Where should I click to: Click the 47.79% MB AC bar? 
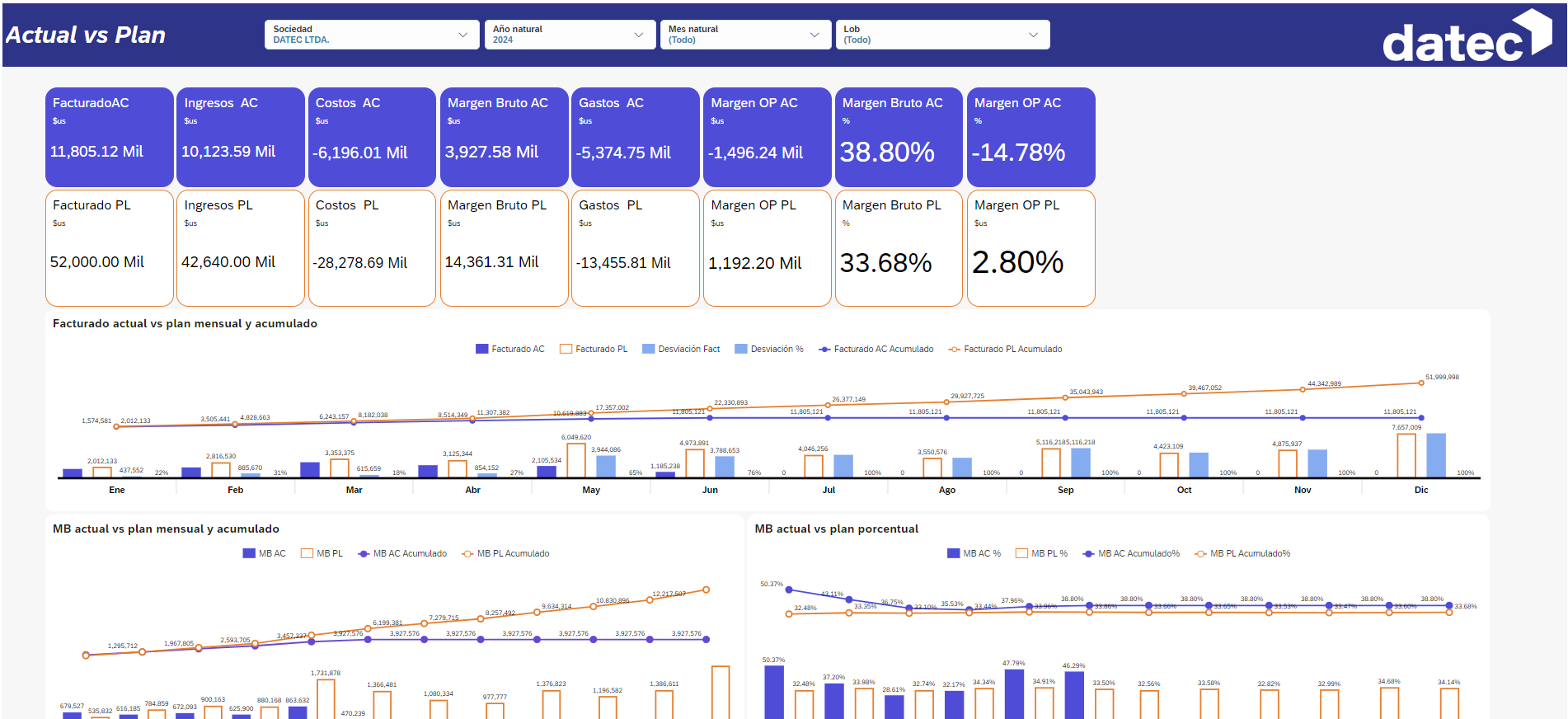pyautogui.click(x=1014, y=693)
